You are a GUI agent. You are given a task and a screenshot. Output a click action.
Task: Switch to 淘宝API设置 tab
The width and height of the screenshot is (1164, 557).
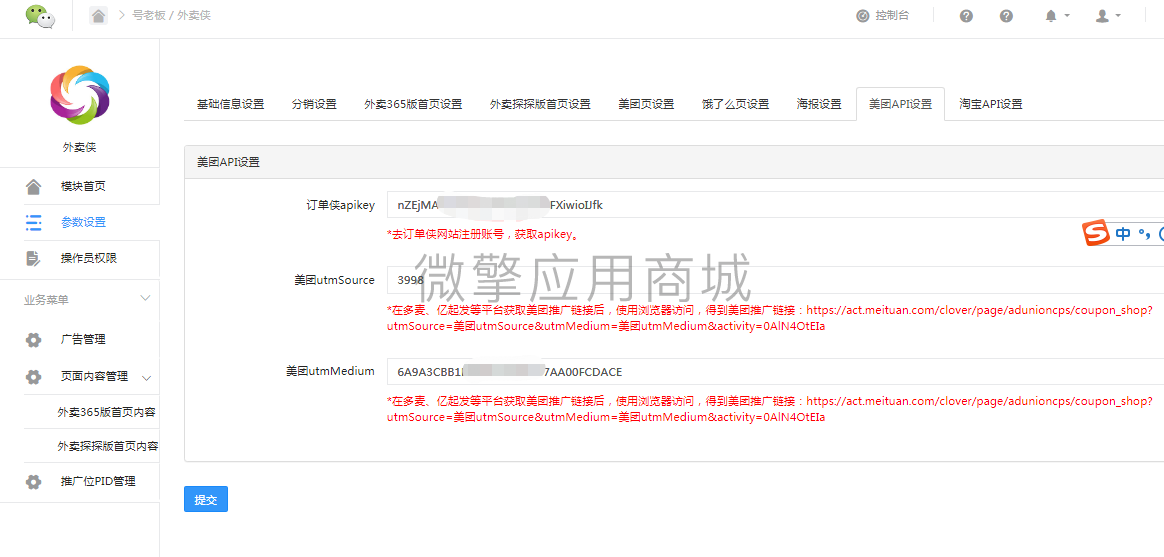(990, 104)
